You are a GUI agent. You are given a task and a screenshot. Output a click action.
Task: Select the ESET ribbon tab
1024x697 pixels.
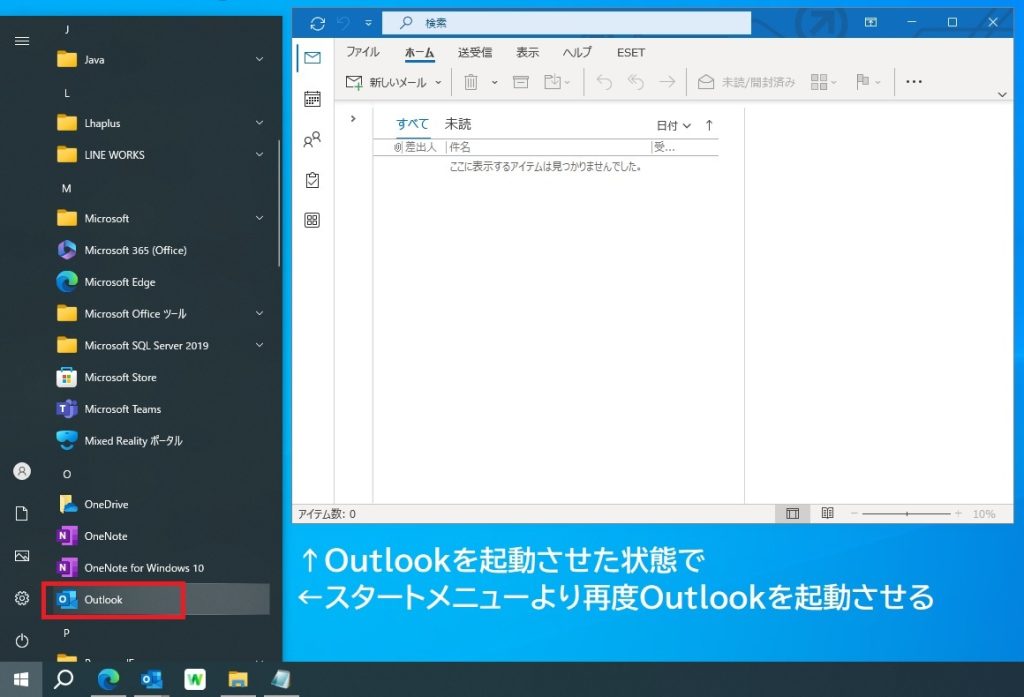coord(631,52)
